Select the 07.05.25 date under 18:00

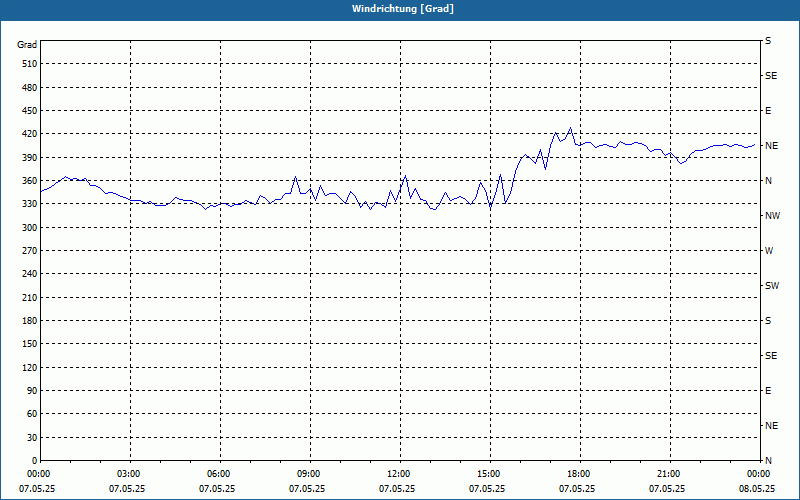[x=577, y=489]
